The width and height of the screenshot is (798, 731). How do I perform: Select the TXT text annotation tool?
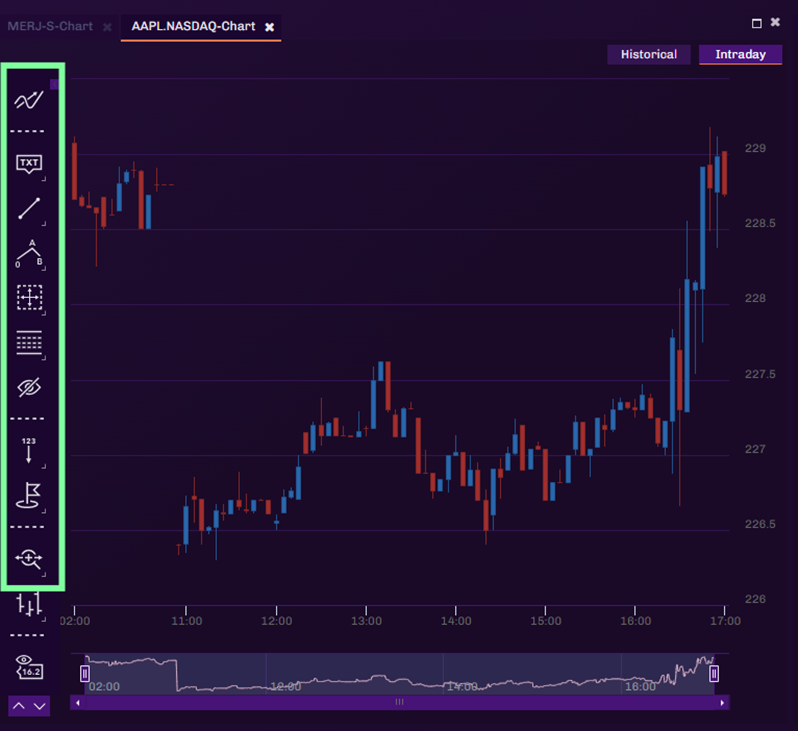coord(29,163)
